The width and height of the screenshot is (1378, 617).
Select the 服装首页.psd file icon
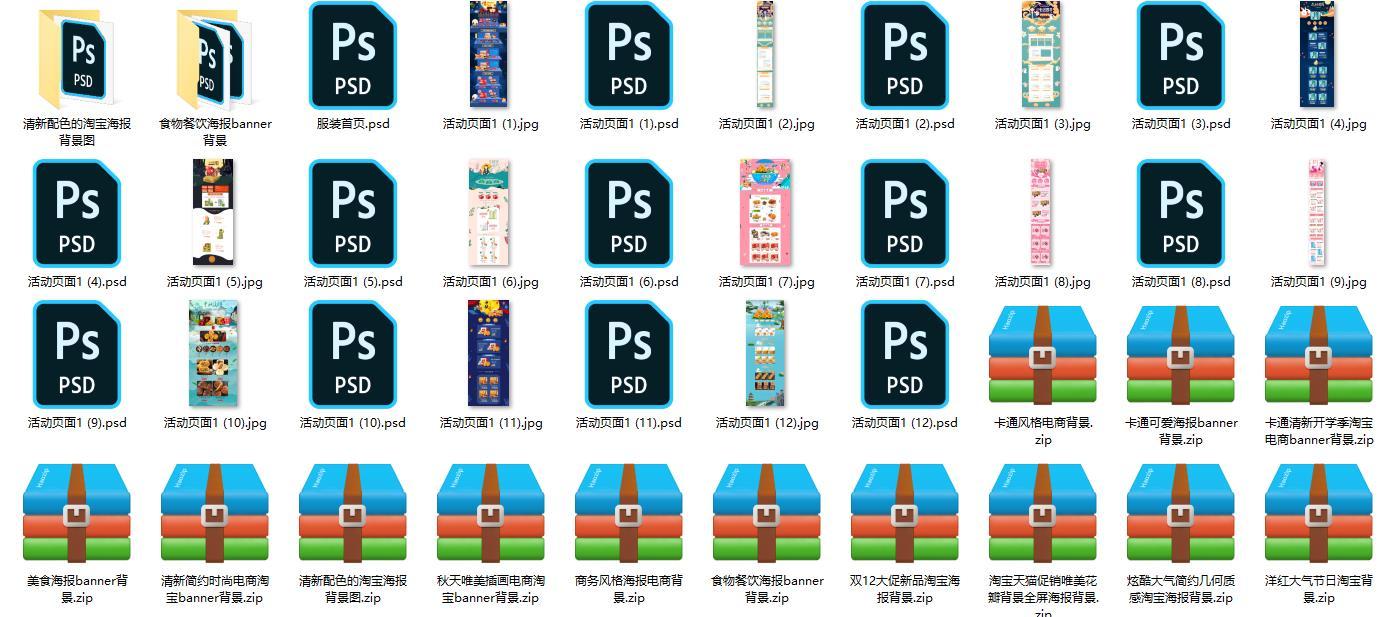(x=353, y=56)
